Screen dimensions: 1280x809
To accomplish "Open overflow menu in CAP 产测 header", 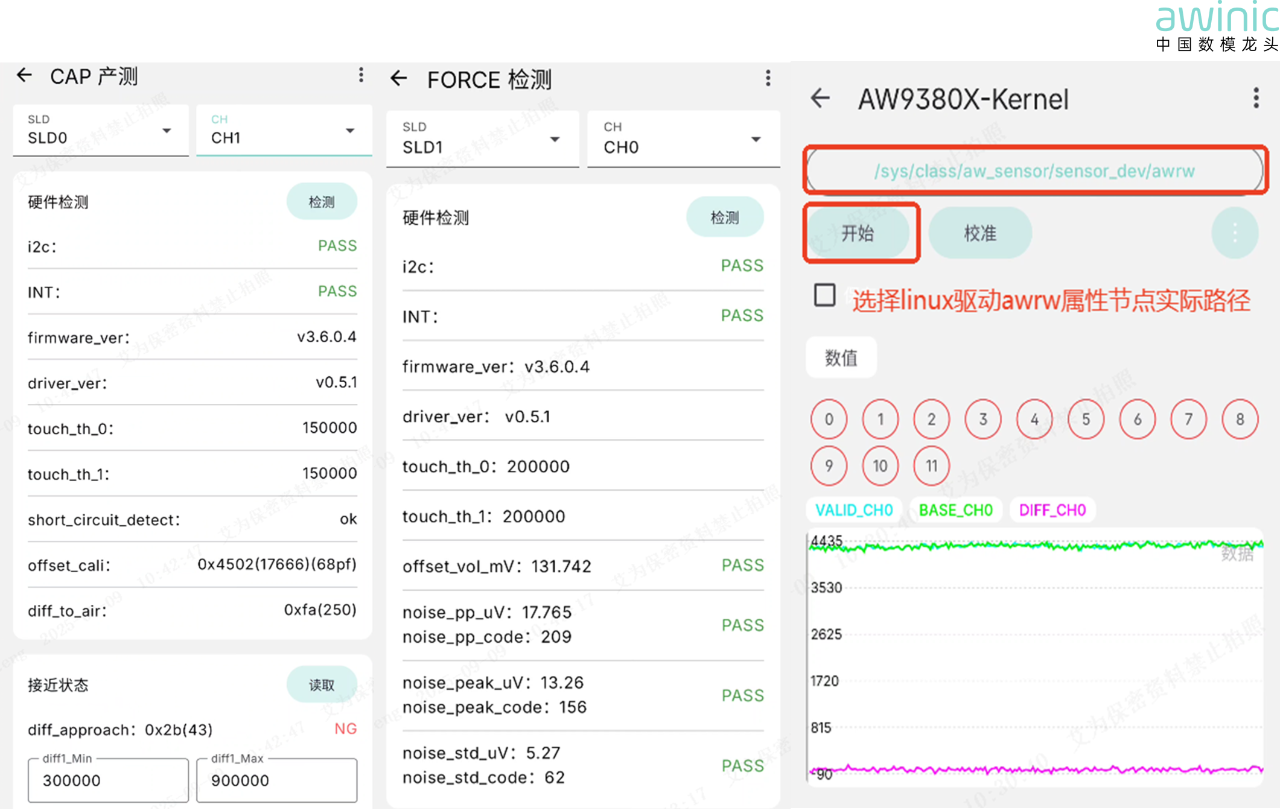I will [361, 76].
